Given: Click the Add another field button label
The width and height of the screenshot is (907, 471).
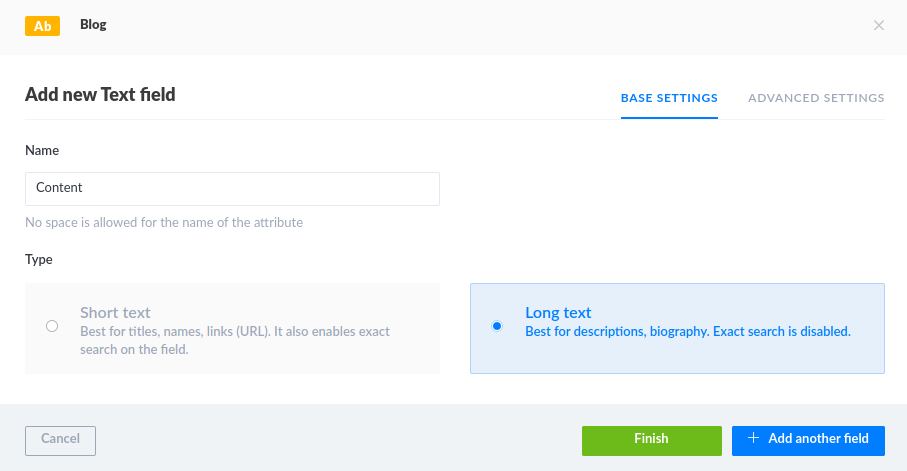Looking at the screenshot, I should click(x=818, y=439).
